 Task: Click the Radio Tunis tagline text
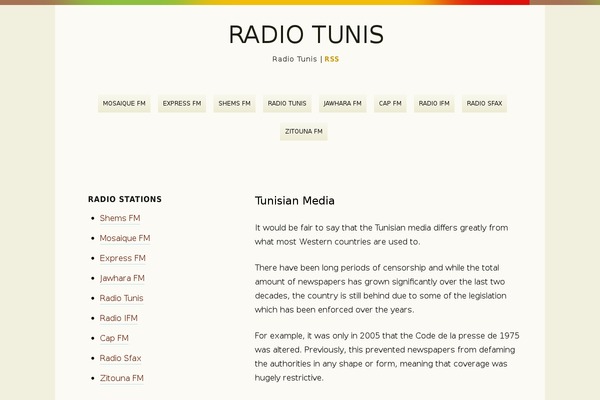tap(295, 59)
